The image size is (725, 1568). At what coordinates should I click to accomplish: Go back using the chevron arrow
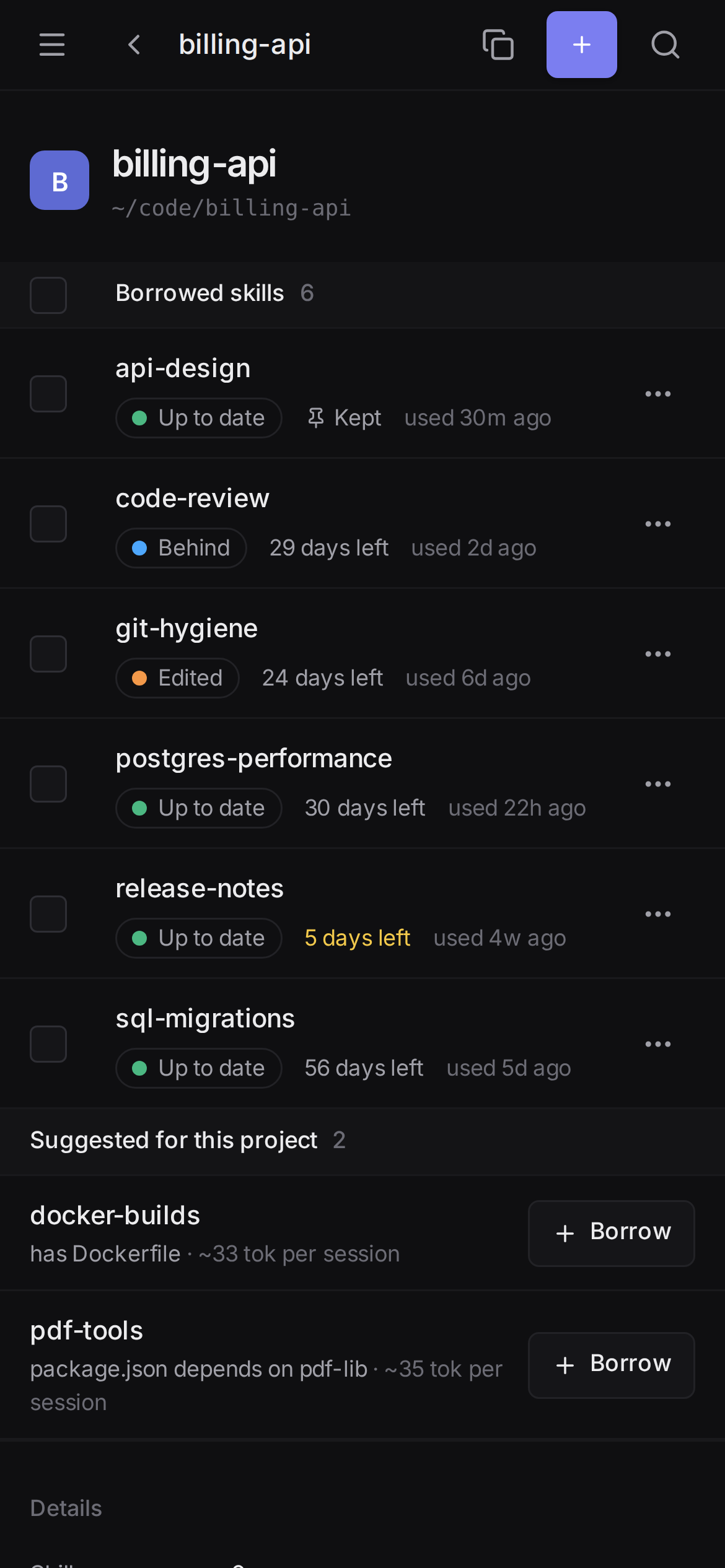pos(134,45)
